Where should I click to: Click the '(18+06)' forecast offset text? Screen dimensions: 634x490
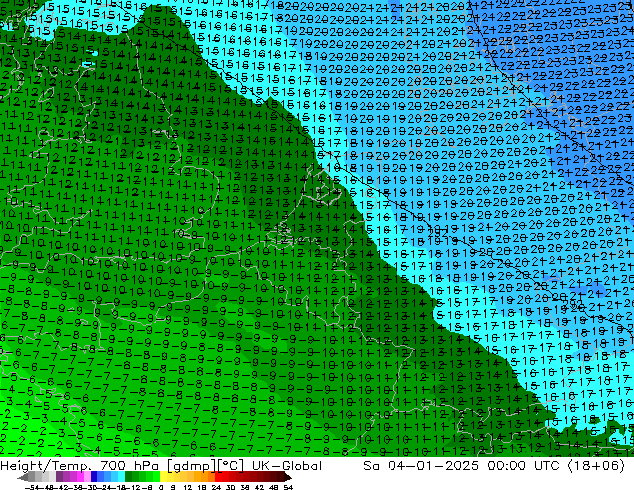596,466
